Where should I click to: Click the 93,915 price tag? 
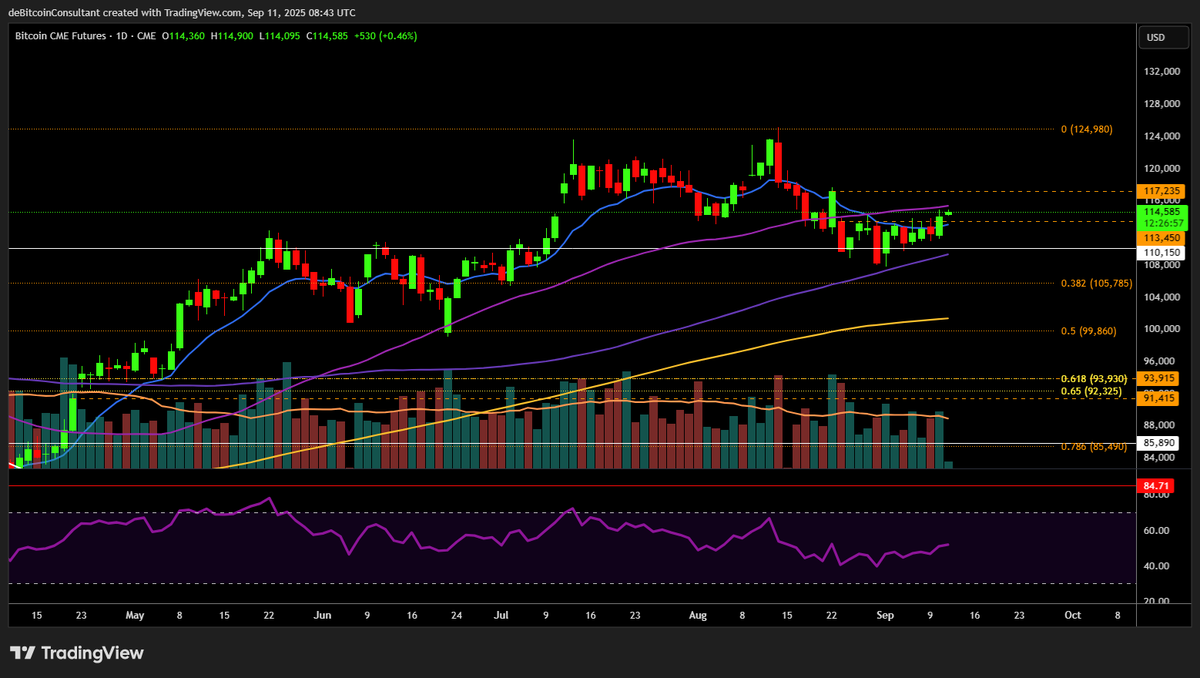[1158, 378]
